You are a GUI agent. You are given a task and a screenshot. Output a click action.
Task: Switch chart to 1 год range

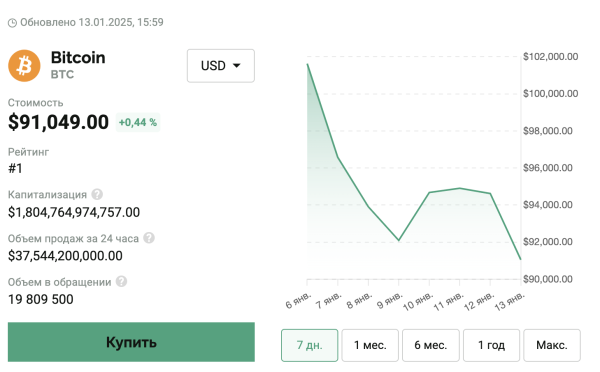pos(491,345)
